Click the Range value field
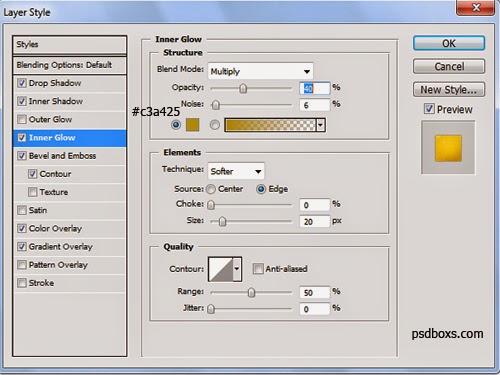Viewport: 500px width, 375px height. coord(315,292)
